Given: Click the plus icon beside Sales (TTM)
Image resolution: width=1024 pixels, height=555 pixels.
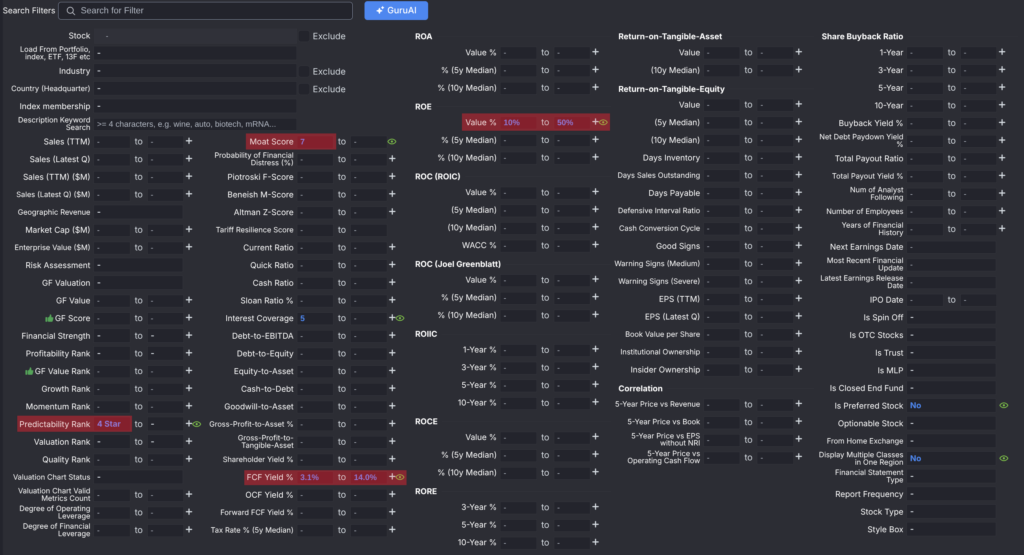Looking at the screenshot, I should [x=189, y=141].
